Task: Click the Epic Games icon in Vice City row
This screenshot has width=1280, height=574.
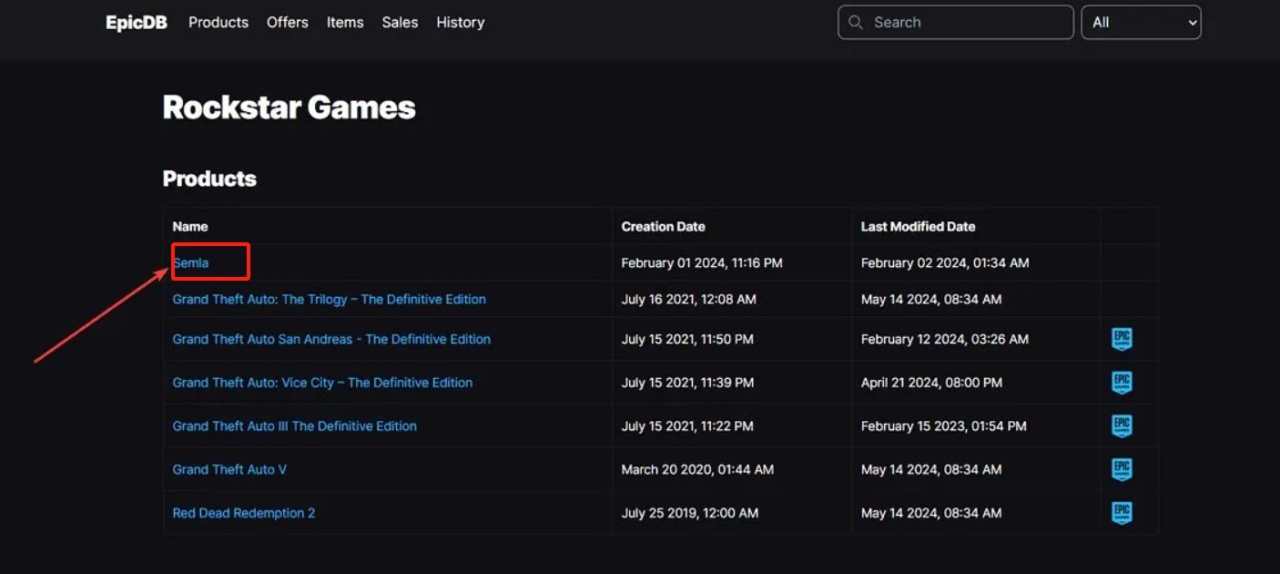Action: pos(1122,382)
